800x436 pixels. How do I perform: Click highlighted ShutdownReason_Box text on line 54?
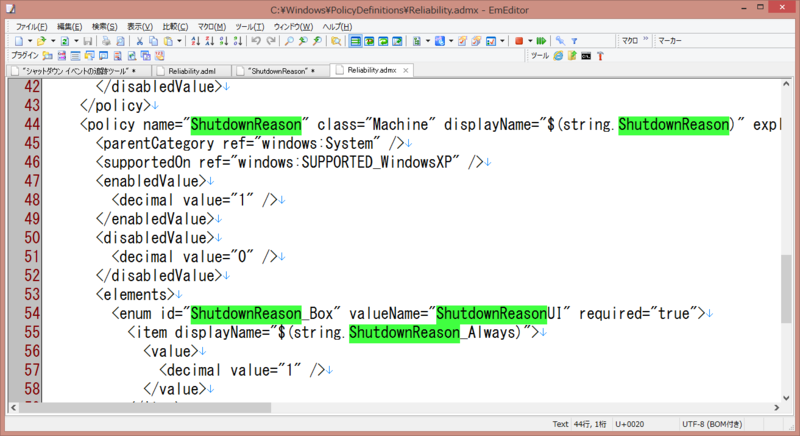coord(262,313)
